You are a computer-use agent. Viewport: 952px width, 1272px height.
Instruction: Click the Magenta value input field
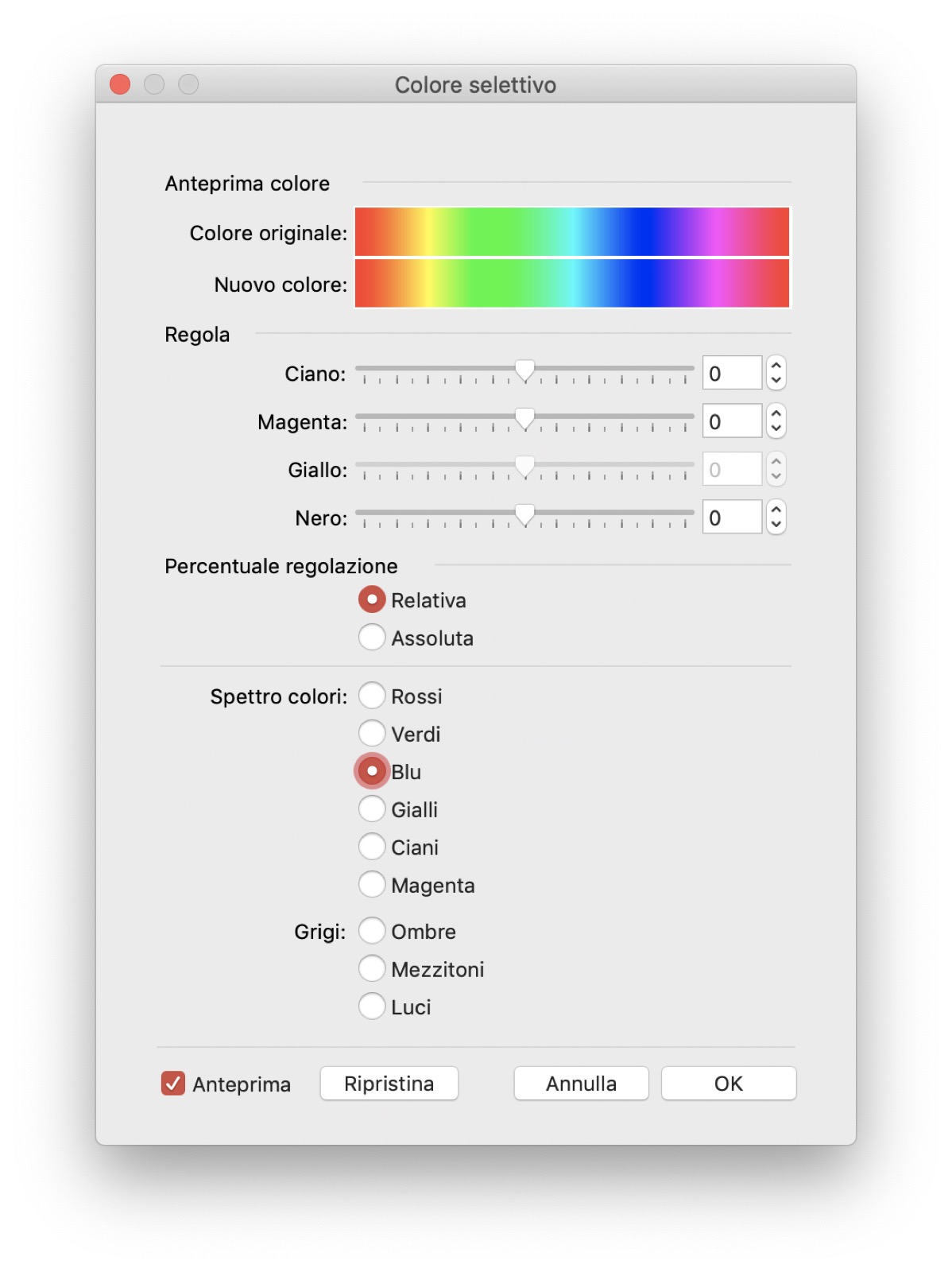(x=732, y=421)
